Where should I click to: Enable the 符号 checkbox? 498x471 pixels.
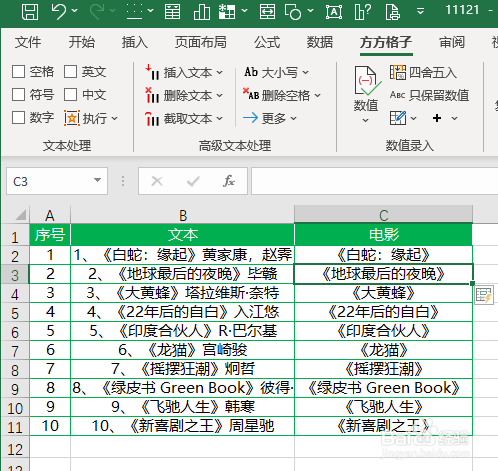point(18,95)
